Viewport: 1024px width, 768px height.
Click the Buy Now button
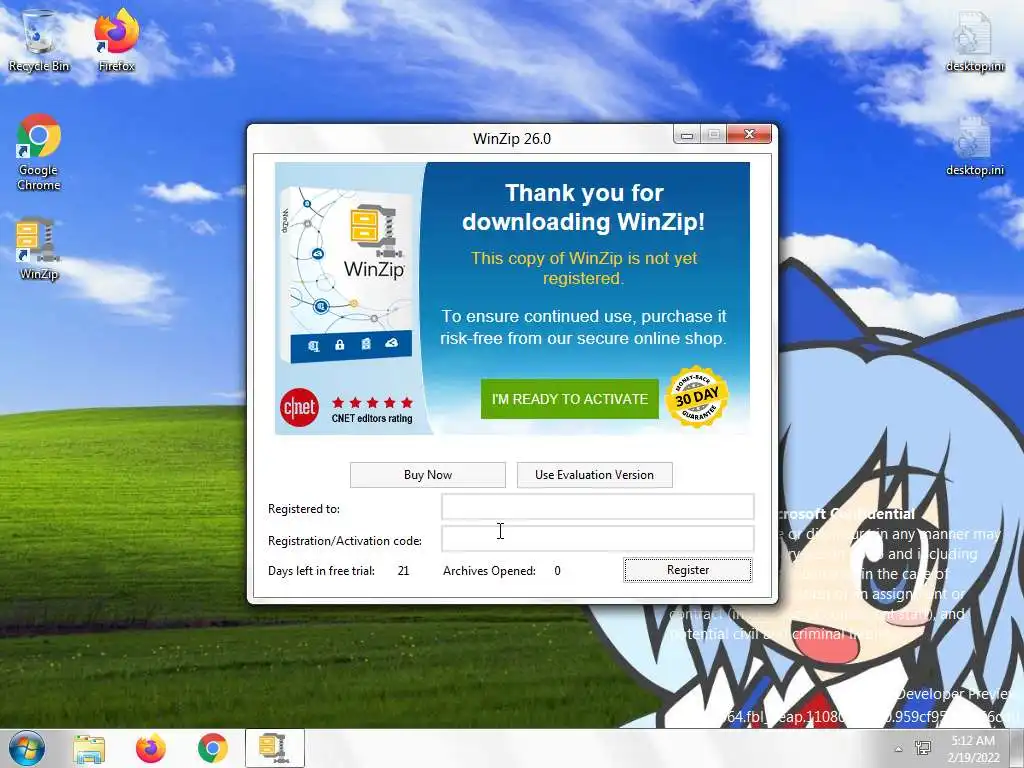click(x=428, y=475)
